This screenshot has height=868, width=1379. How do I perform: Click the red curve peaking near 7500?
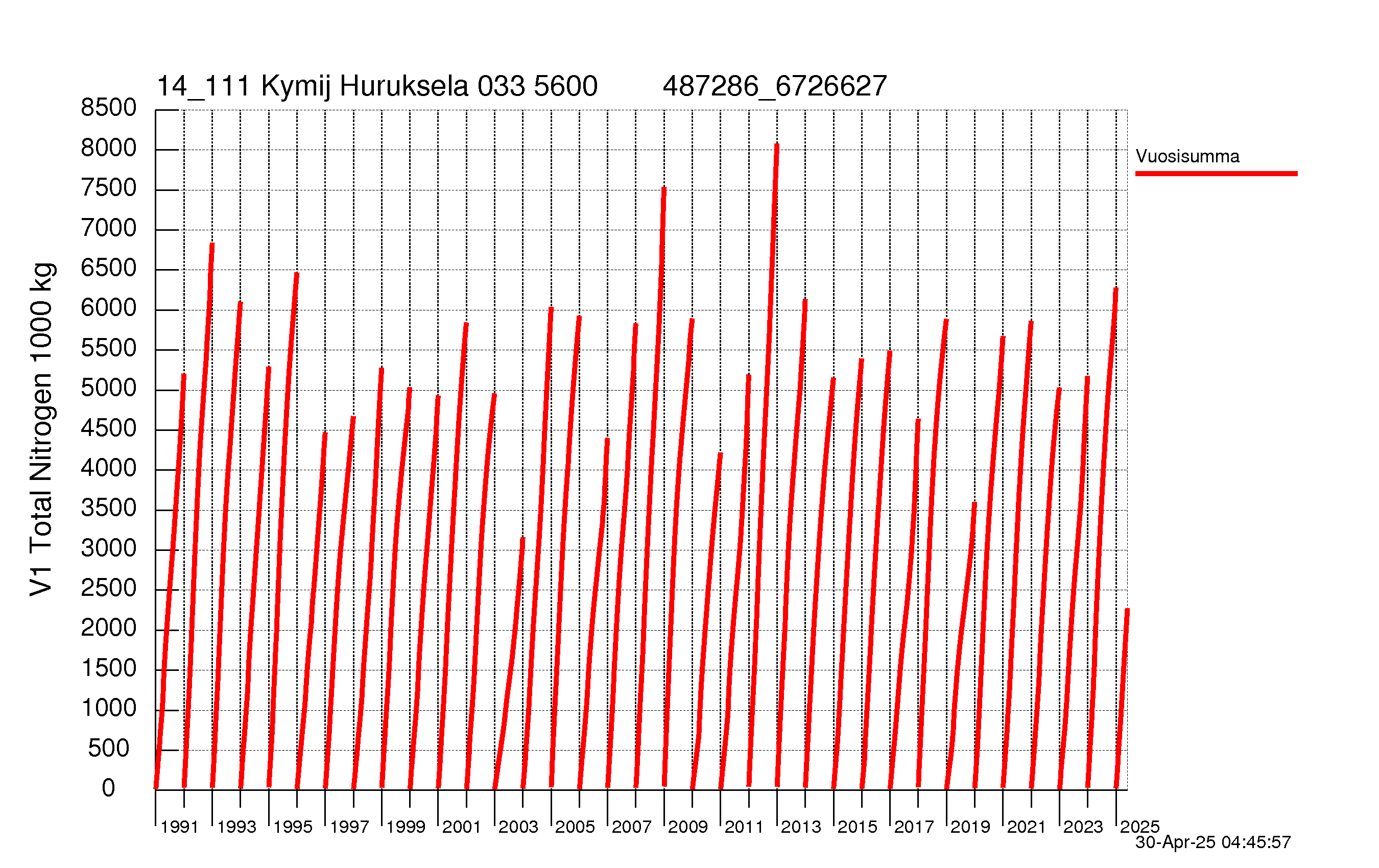650,487
